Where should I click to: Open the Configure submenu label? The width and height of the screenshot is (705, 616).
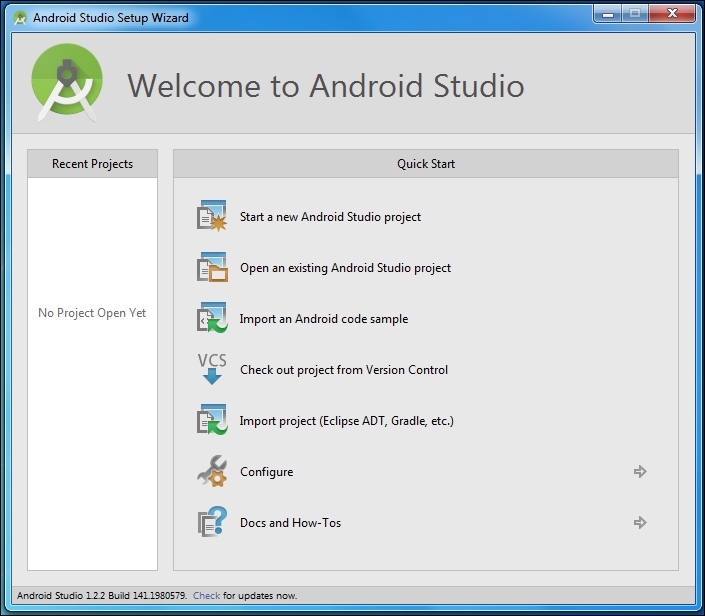(x=267, y=472)
